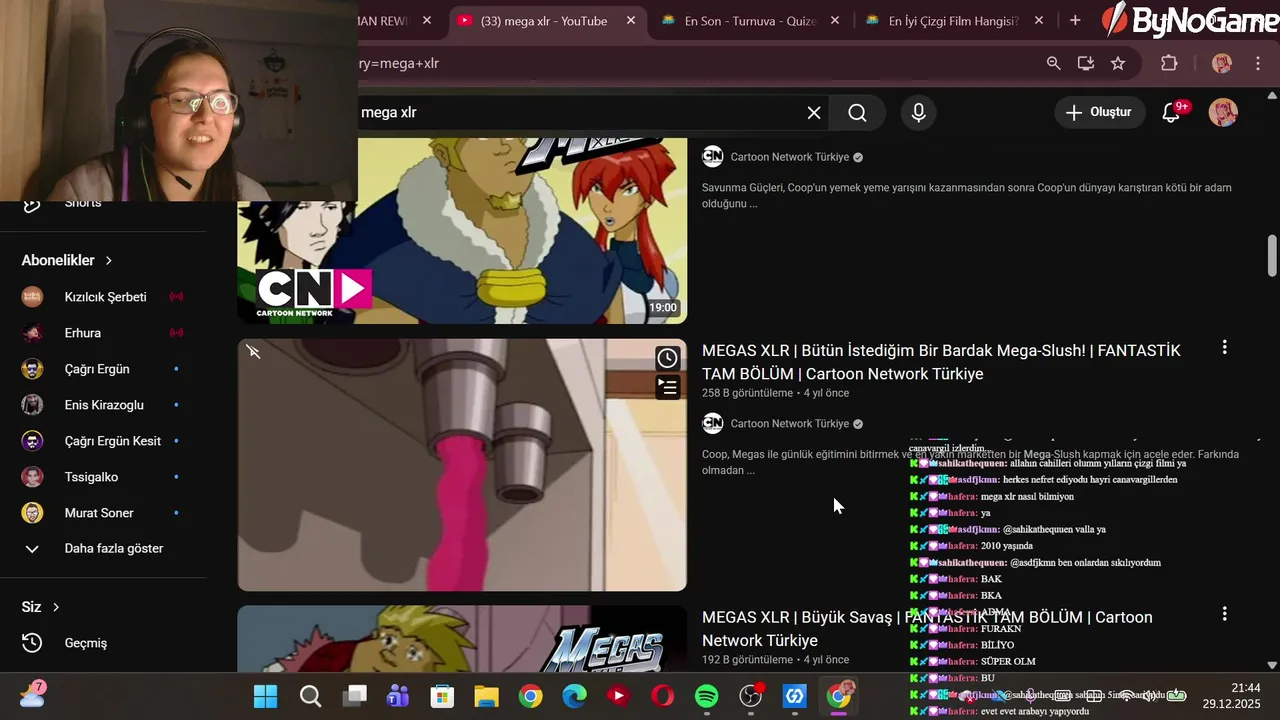Click the YouTube page vertical scrollbar
Image resolution: width=1280 pixels, height=720 pixels.
click(1272, 255)
